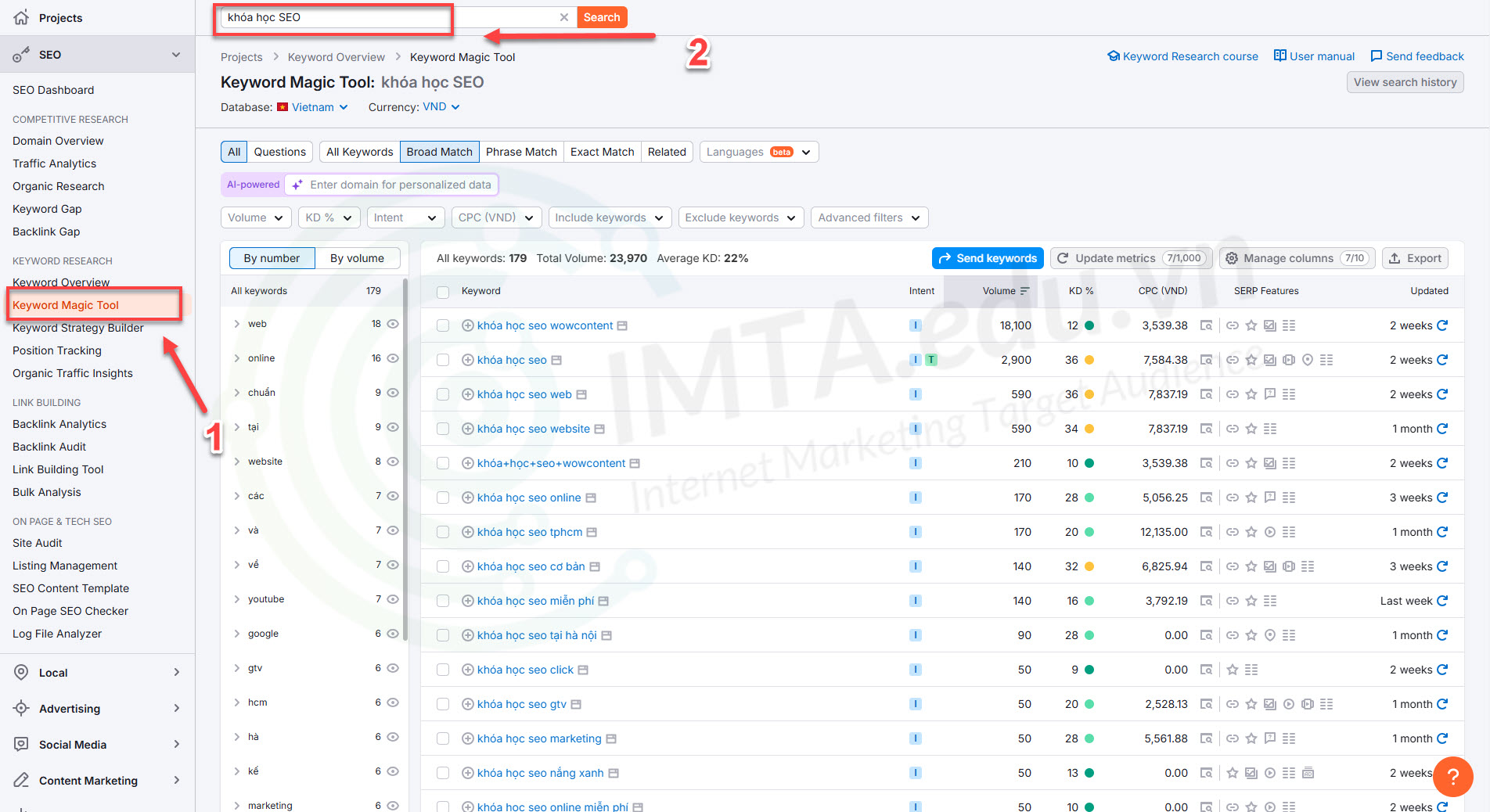Click the green KD dot for khóa học seo wowcontent
1490x812 pixels.
(1089, 325)
